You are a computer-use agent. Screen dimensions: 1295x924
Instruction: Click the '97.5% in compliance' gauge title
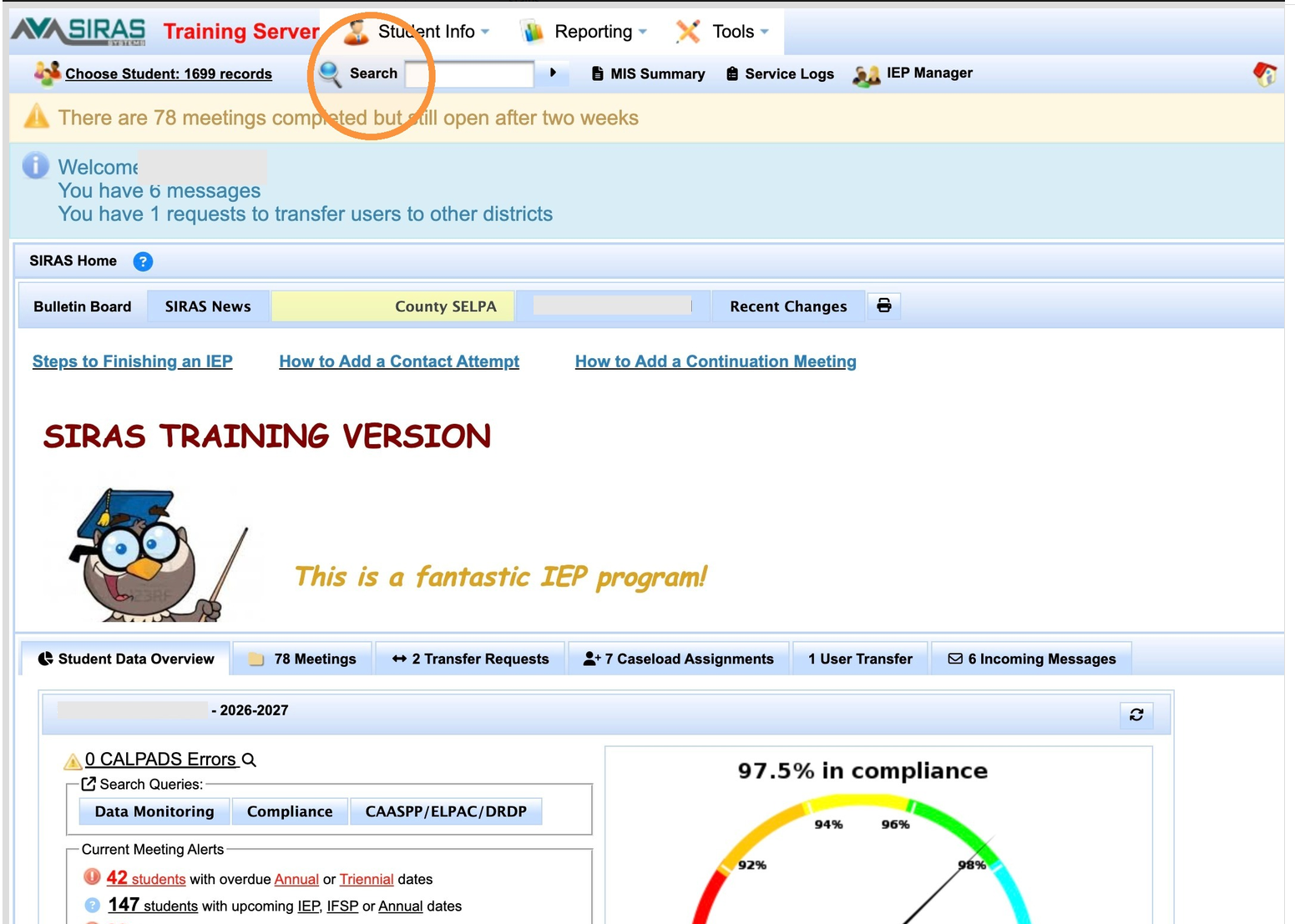862,770
